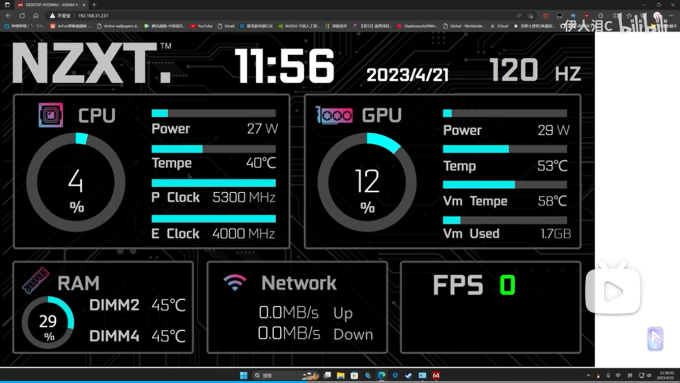Image resolution: width=680 pixels, height=383 pixels.
Task: Open the iCloud bookmark
Action: (499, 26)
